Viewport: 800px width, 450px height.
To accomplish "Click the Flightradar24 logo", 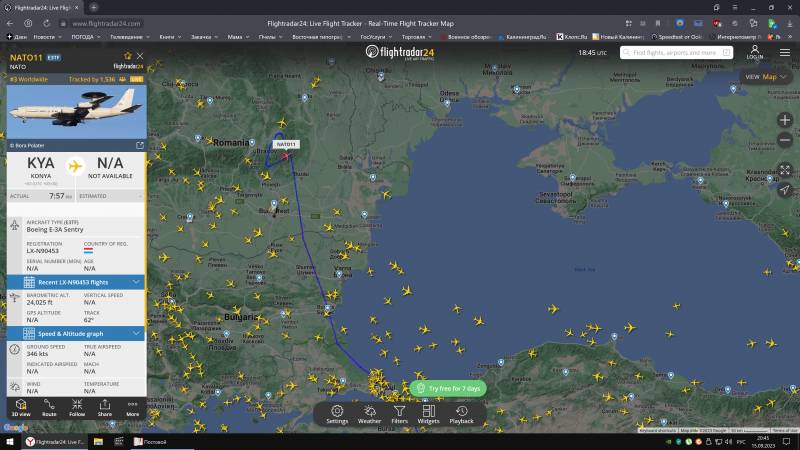I will click(x=400, y=52).
